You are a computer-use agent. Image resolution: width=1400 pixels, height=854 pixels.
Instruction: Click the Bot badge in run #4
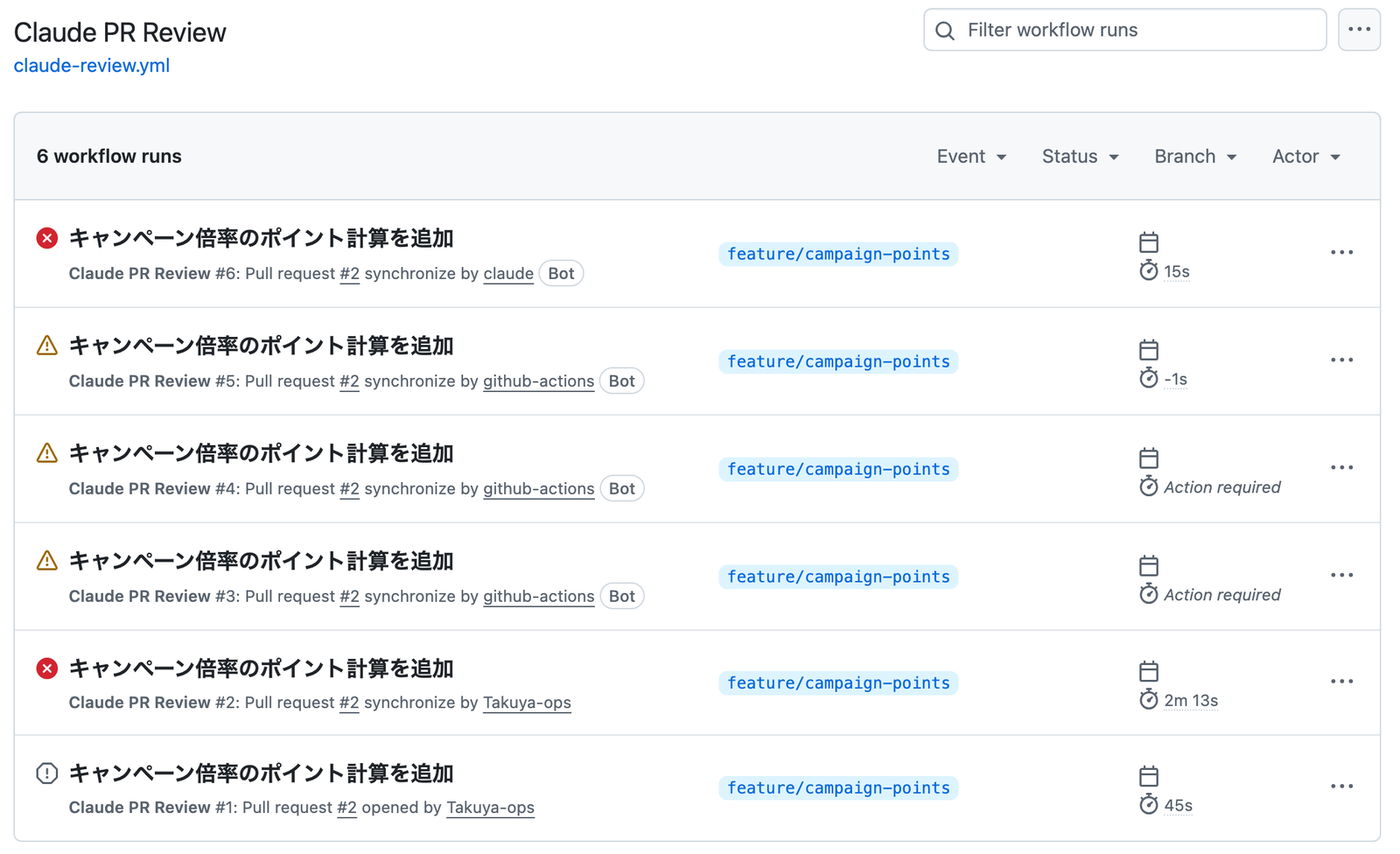[x=621, y=488]
